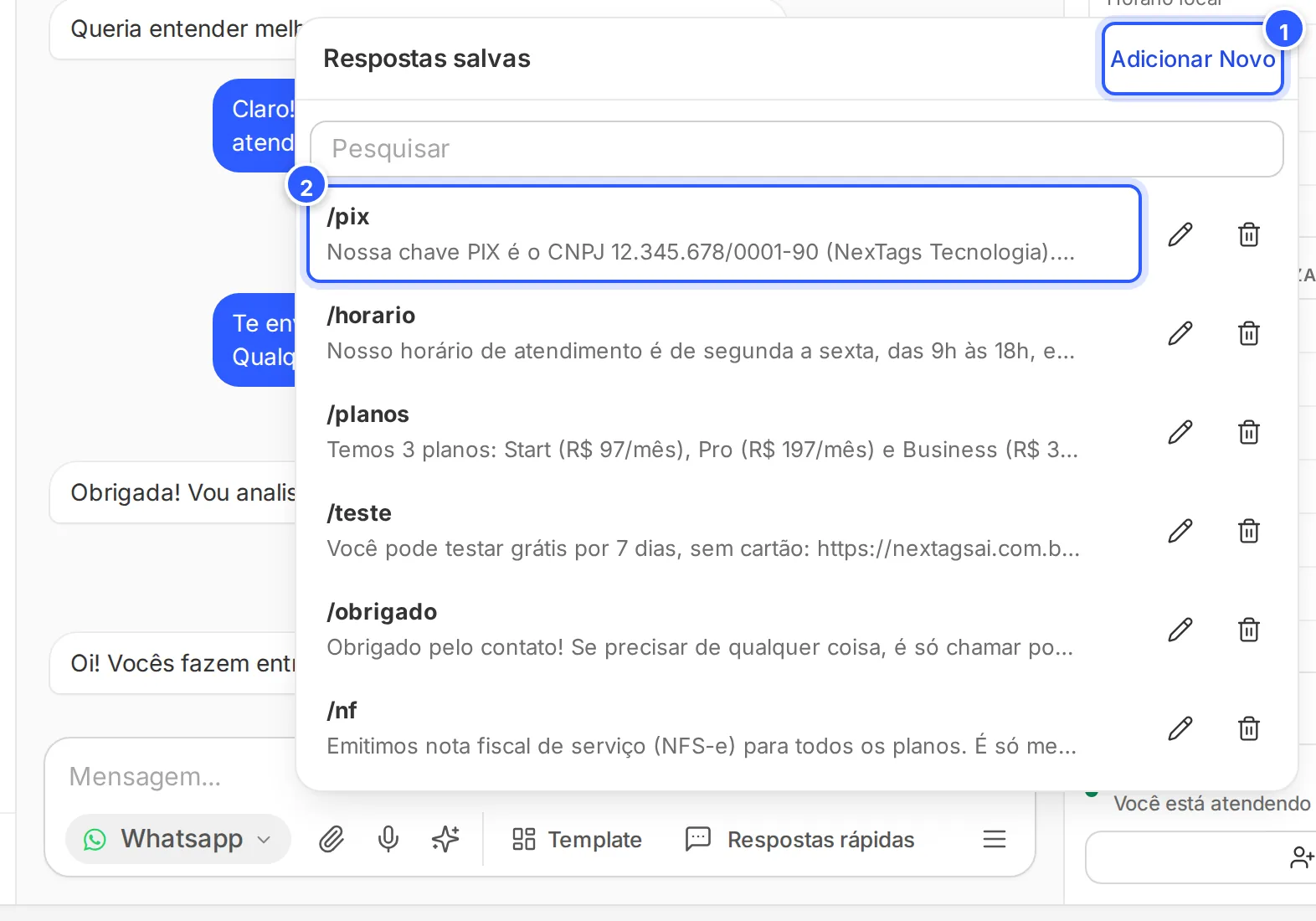This screenshot has width=1316, height=921.
Task: Edit the /pix saved response
Action: pos(1180,234)
